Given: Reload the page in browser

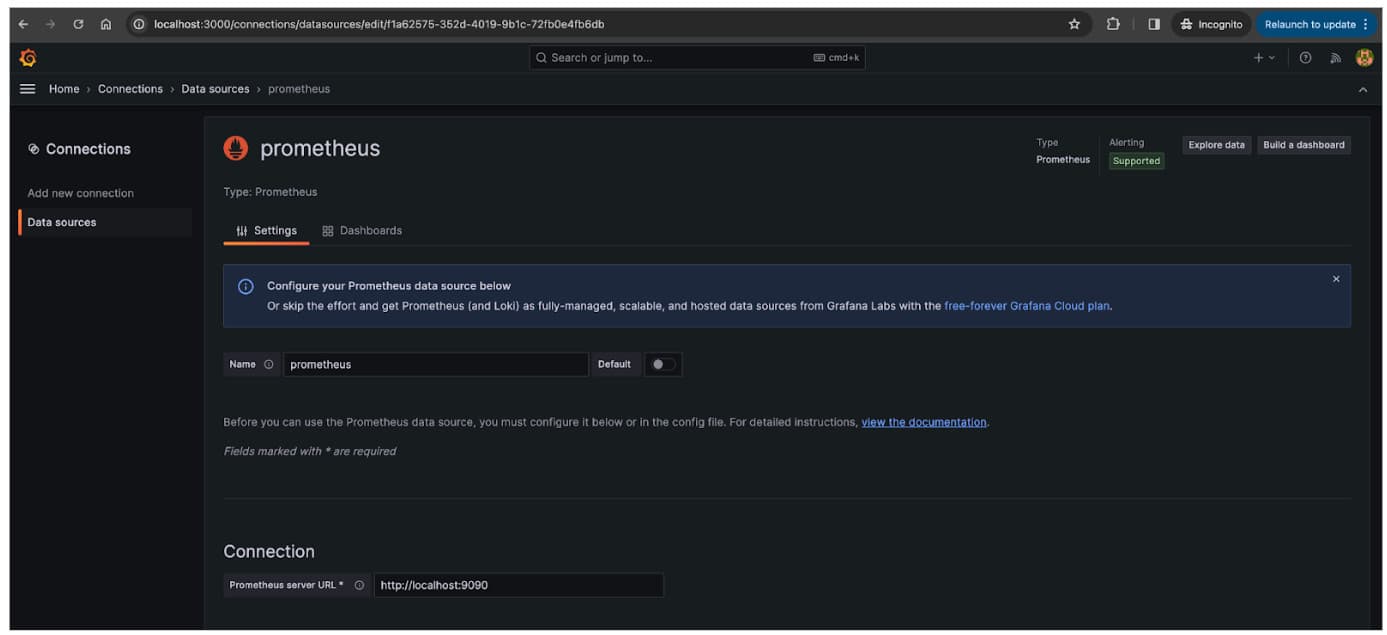Looking at the screenshot, I should click(78, 24).
